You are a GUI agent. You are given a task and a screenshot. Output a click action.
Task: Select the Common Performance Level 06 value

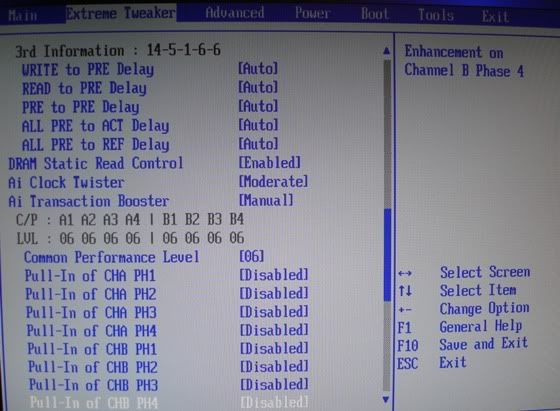(x=252, y=256)
